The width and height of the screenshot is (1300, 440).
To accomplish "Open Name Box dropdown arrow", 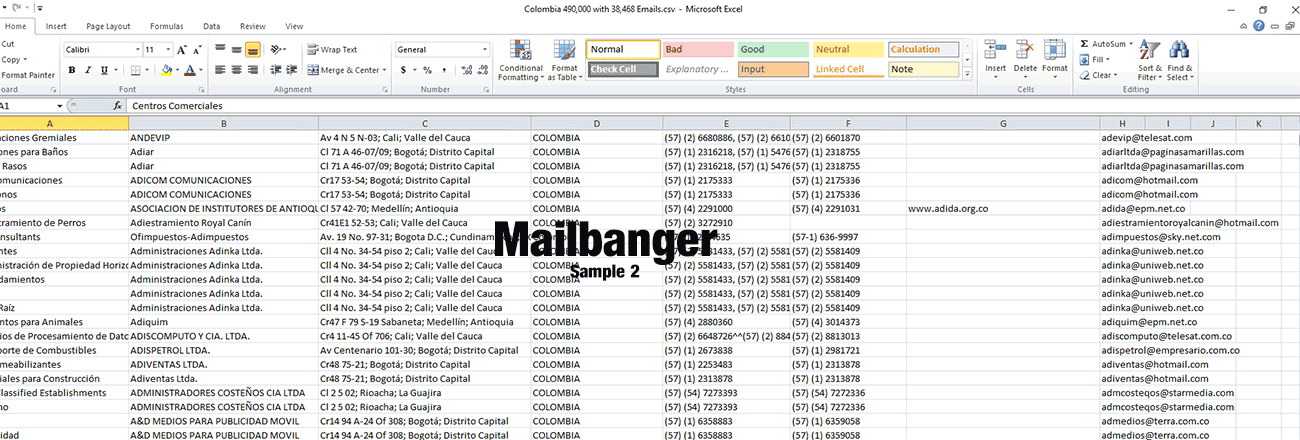I will pos(59,105).
